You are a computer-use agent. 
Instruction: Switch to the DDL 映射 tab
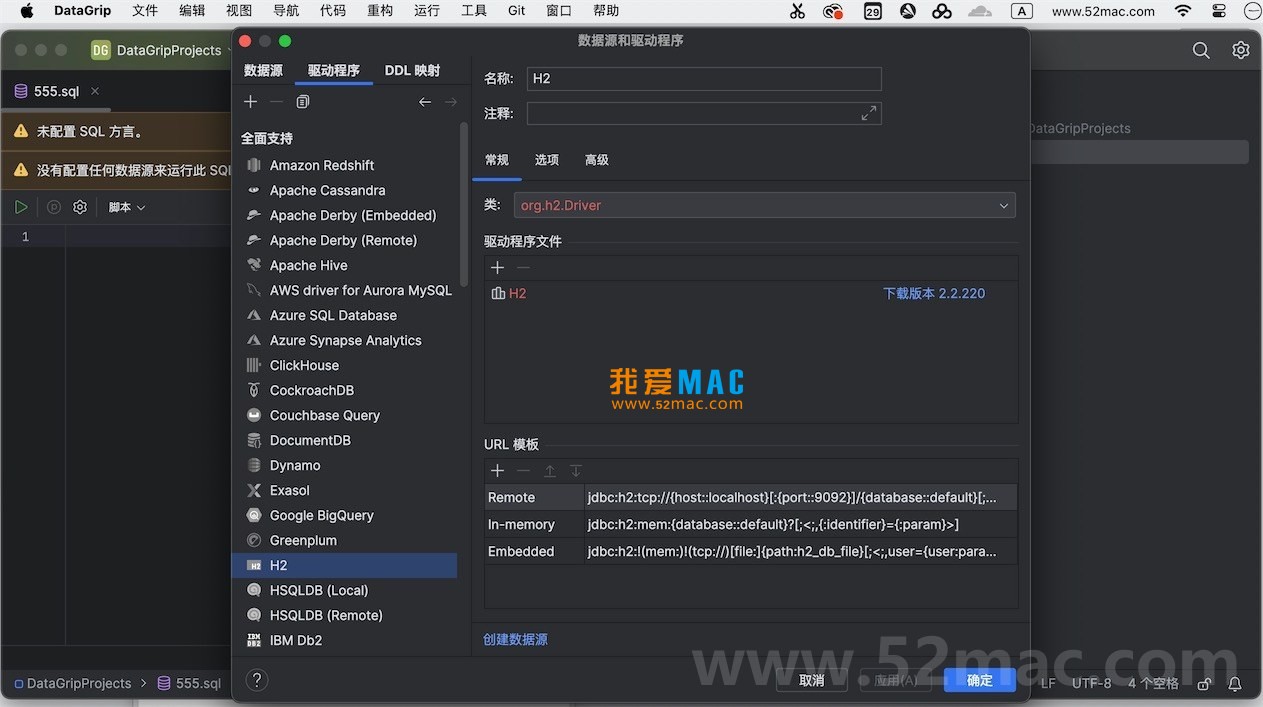pyautogui.click(x=412, y=71)
